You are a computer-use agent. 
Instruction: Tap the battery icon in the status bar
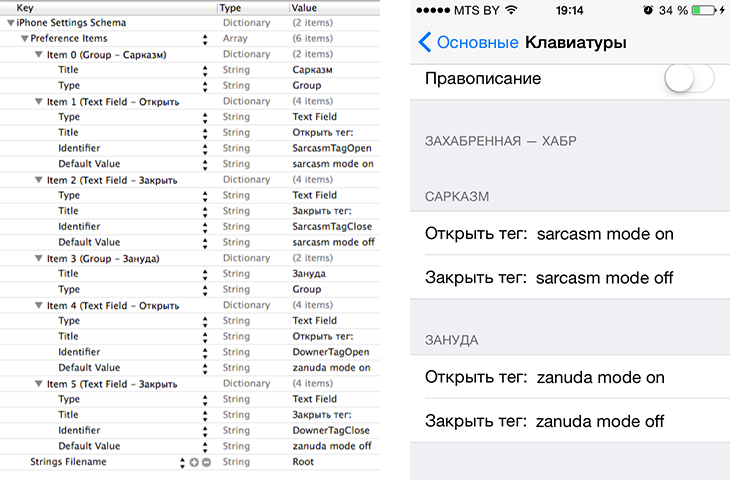pyautogui.click(x=704, y=10)
